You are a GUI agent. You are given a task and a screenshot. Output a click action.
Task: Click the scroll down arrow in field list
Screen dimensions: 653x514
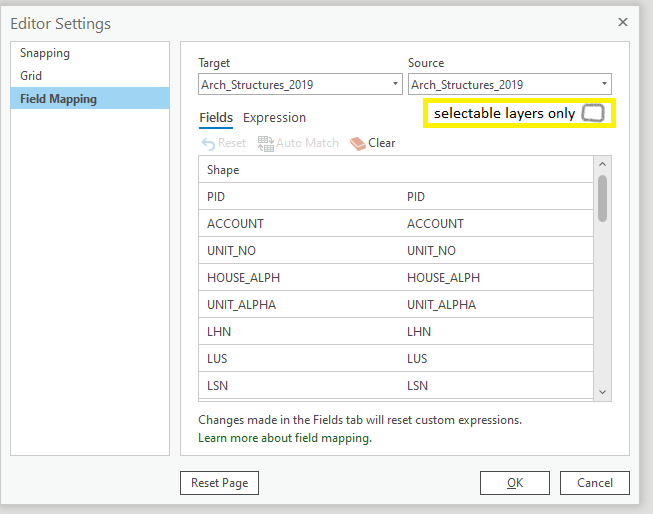click(x=602, y=392)
